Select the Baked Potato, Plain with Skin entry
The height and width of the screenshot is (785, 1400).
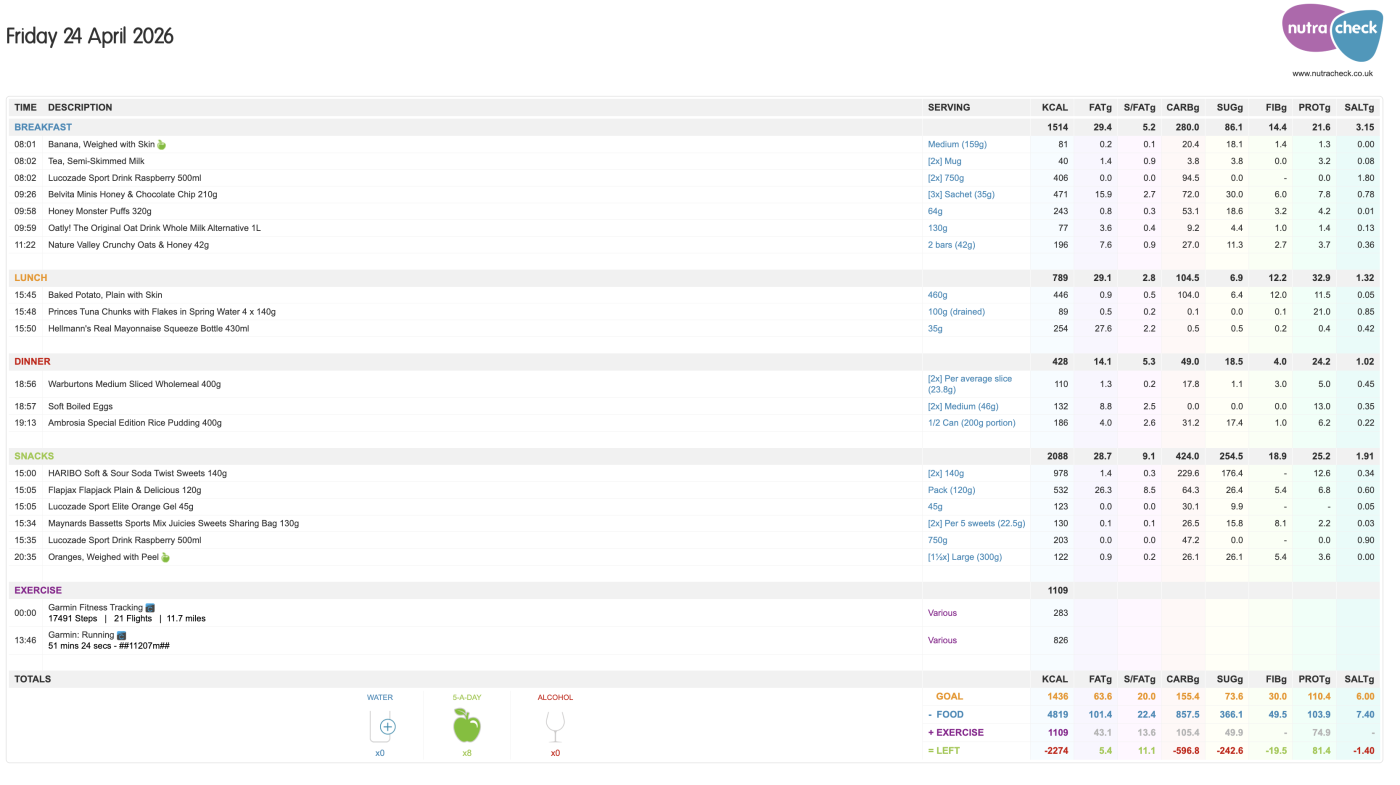pyautogui.click(x=105, y=295)
